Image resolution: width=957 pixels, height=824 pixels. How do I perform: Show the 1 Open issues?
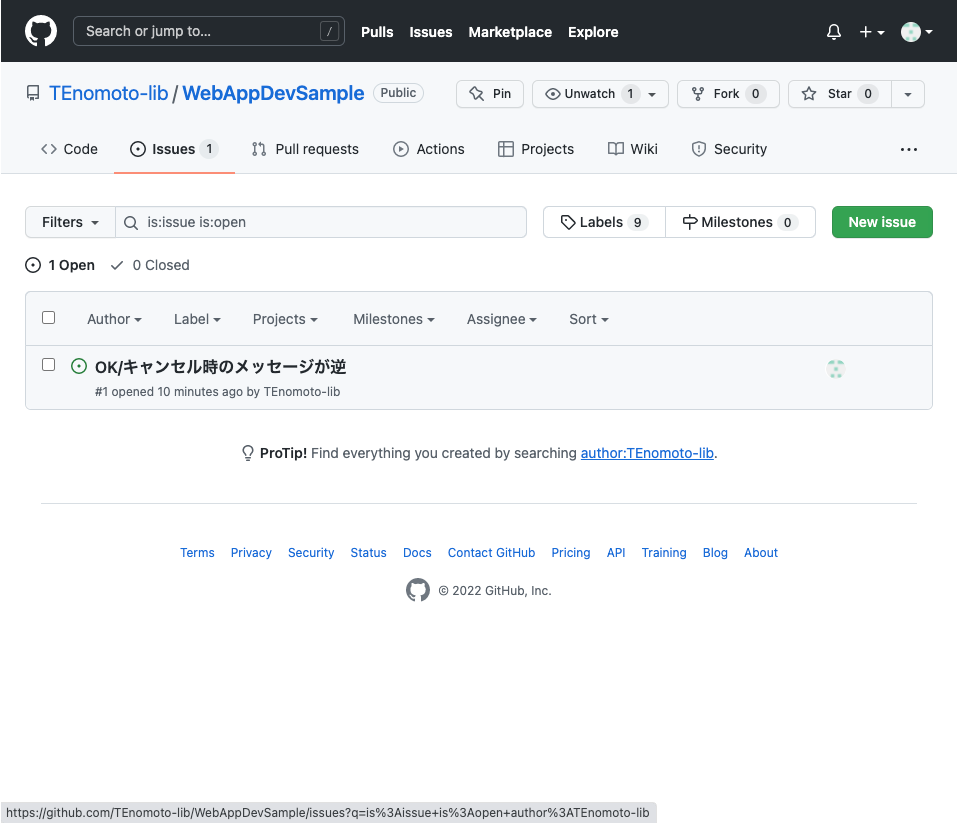click(60, 265)
